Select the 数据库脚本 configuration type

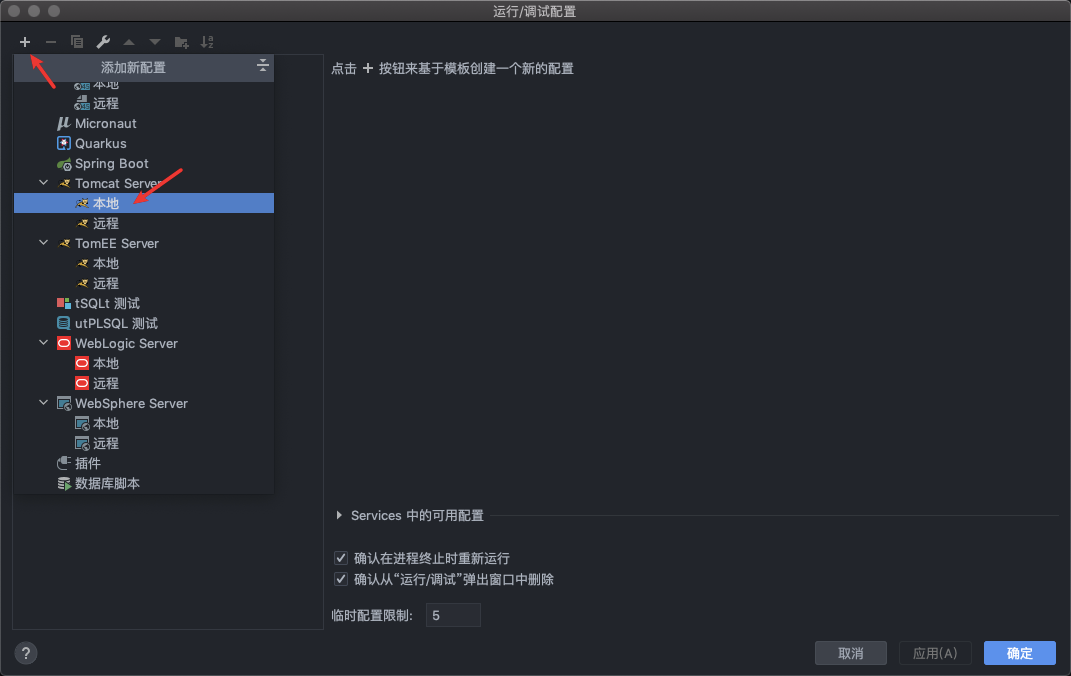click(143, 483)
